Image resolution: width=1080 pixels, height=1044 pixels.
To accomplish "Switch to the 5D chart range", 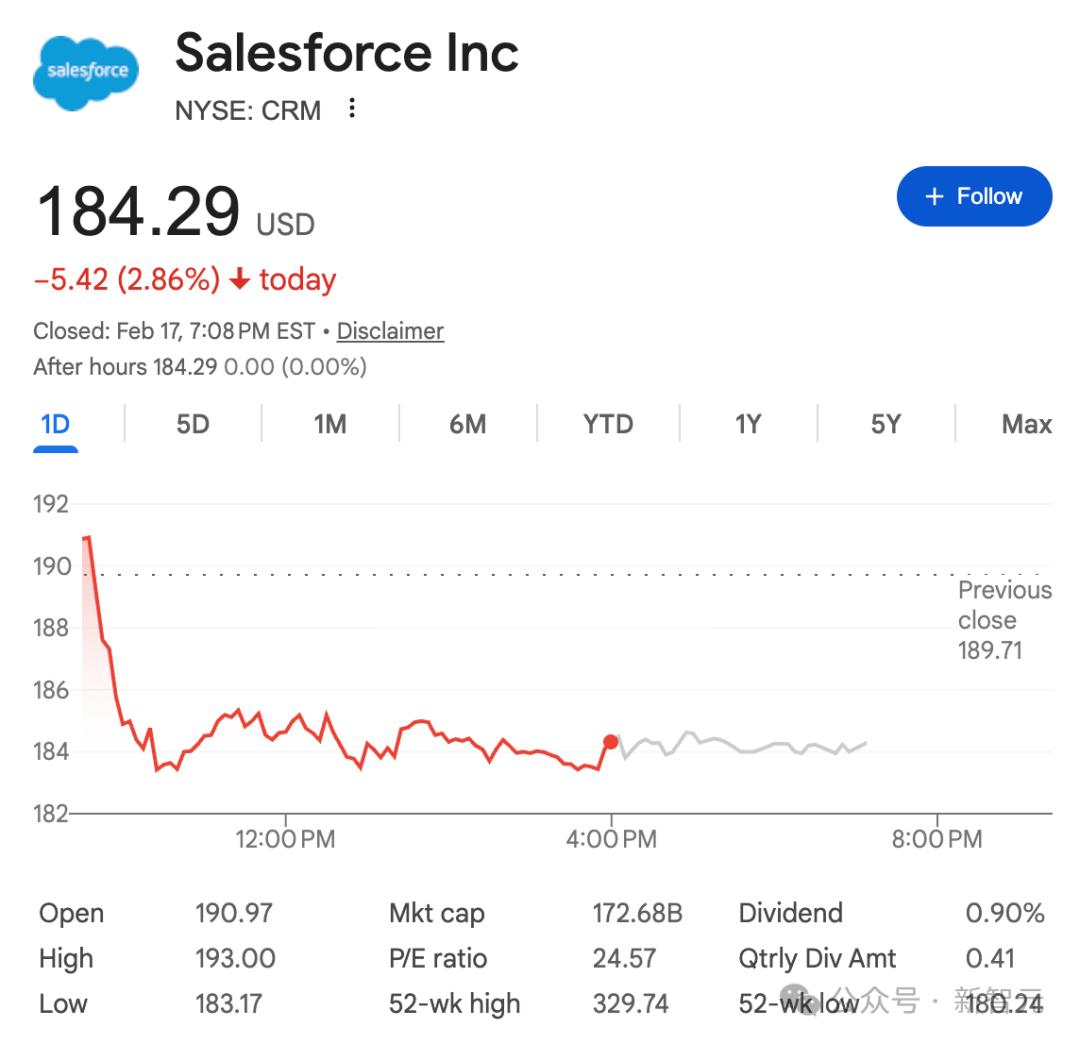I will tap(193, 424).
